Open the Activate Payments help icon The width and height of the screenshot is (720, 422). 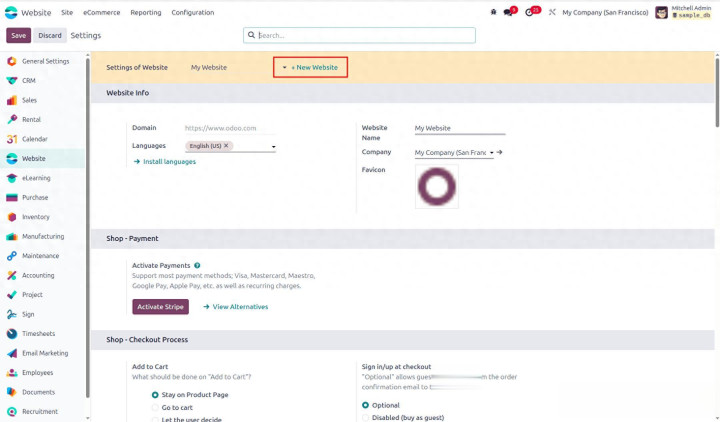click(x=197, y=265)
